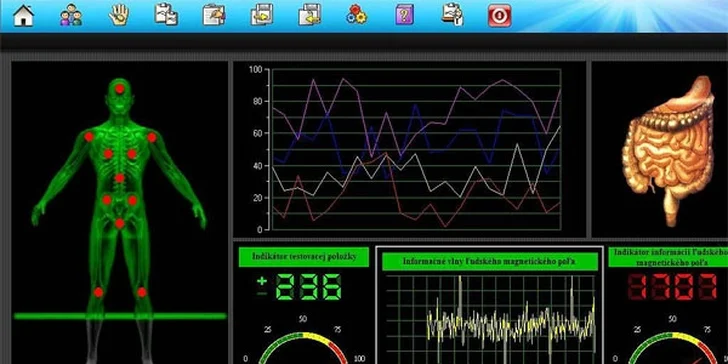The height and width of the screenshot is (364, 728).
Task: Select the hand sensor test icon
Action: (x=119, y=15)
